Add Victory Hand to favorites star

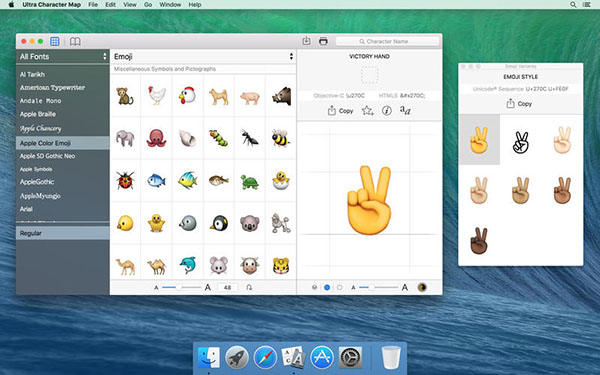point(367,111)
